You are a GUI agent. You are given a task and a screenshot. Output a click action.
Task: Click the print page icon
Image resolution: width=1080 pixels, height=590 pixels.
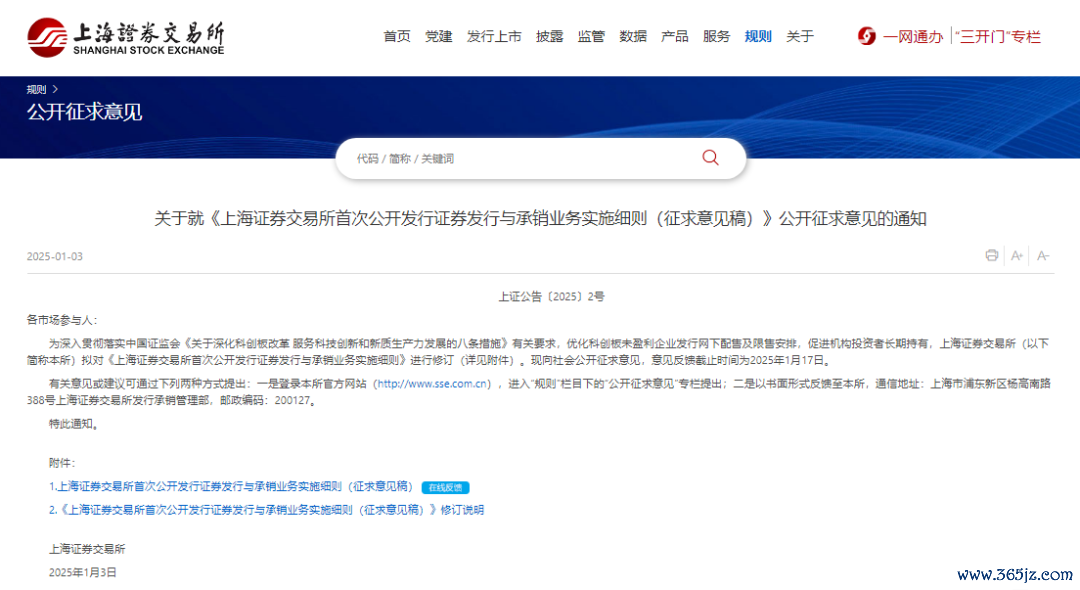[991, 255]
